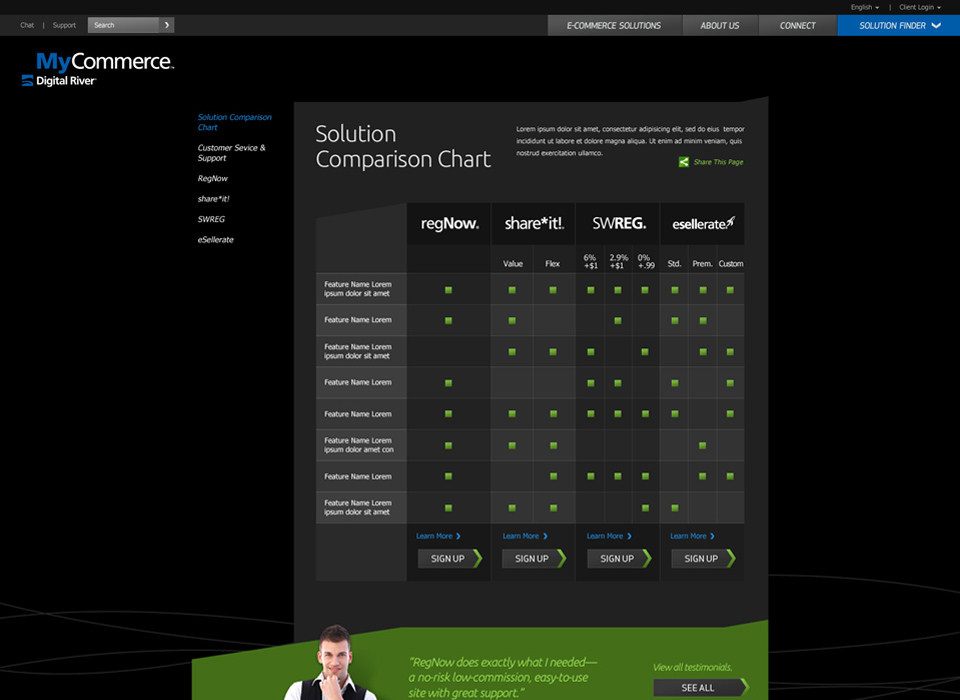This screenshot has width=960, height=700.
Task: Click the 2.9% +$1 column subheader
Action: [x=618, y=262]
